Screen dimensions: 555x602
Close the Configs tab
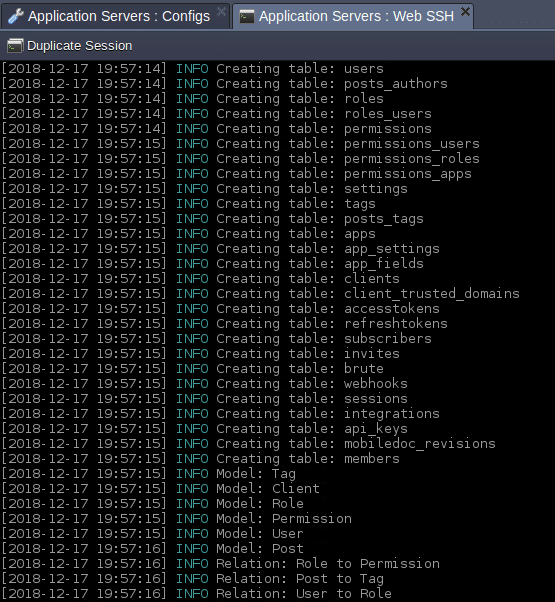click(221, 12)
